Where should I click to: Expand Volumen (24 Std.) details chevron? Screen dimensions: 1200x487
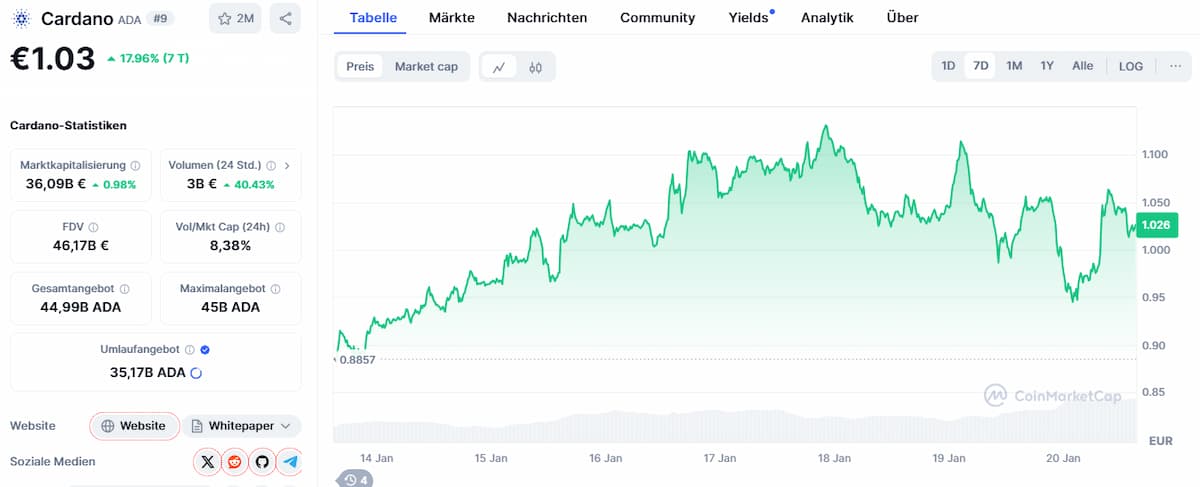288,166
